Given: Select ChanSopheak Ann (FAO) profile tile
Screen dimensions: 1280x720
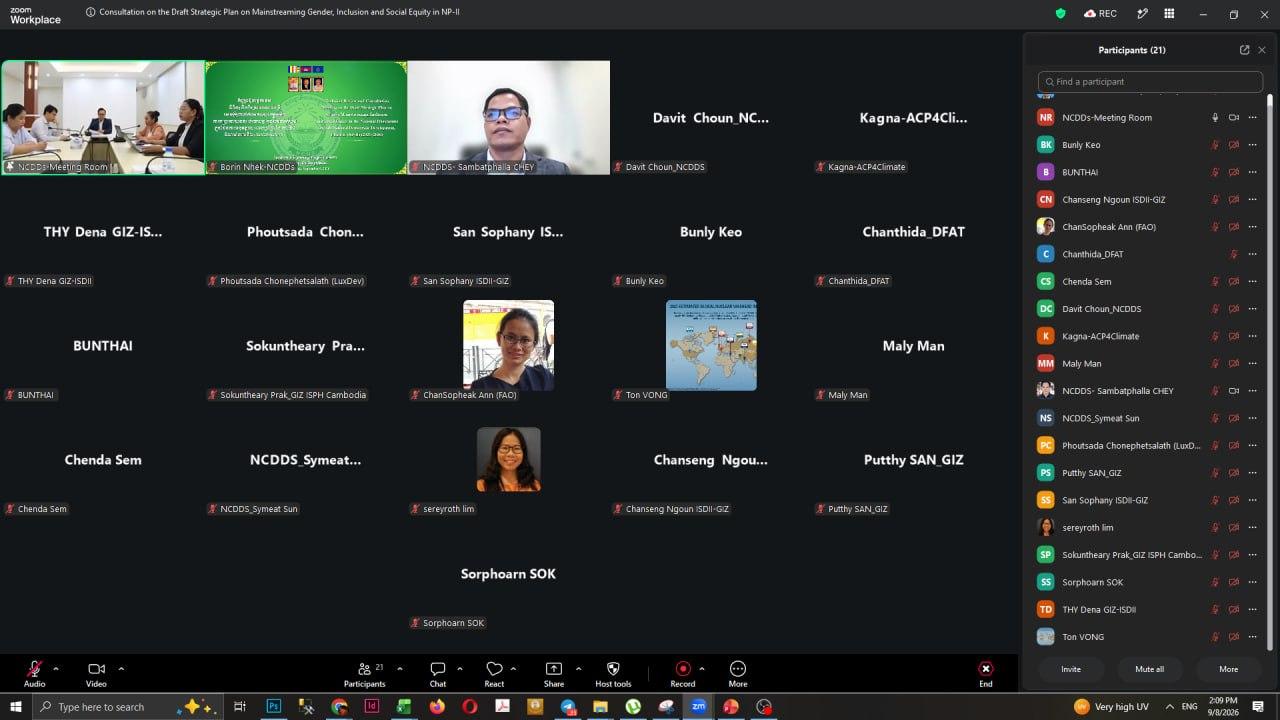Looking at the screenshot, I should tap(508, 345).
